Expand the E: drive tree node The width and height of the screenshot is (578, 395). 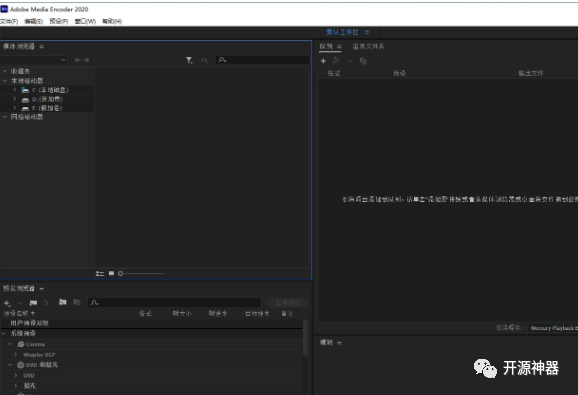[x=15, y=108]
